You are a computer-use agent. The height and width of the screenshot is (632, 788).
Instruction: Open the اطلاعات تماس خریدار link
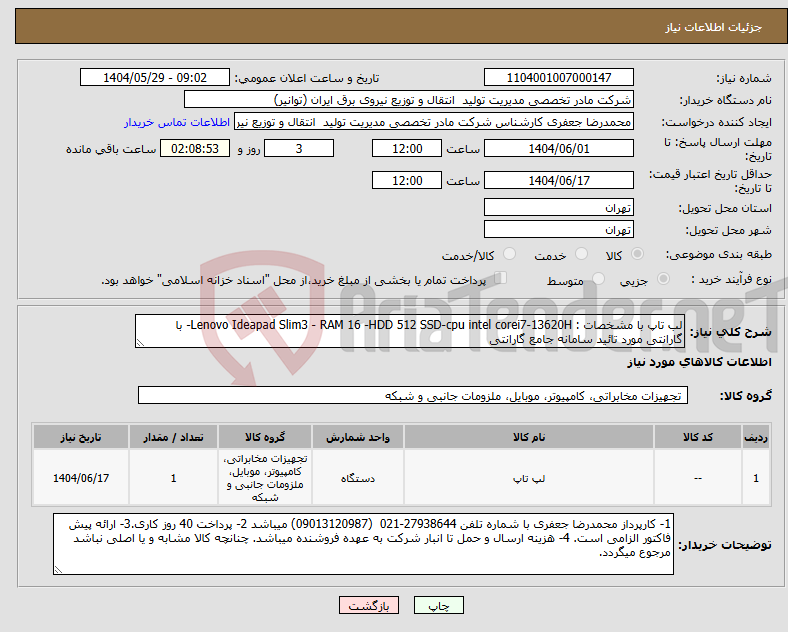pyautogui.click(x=177, y=122)
